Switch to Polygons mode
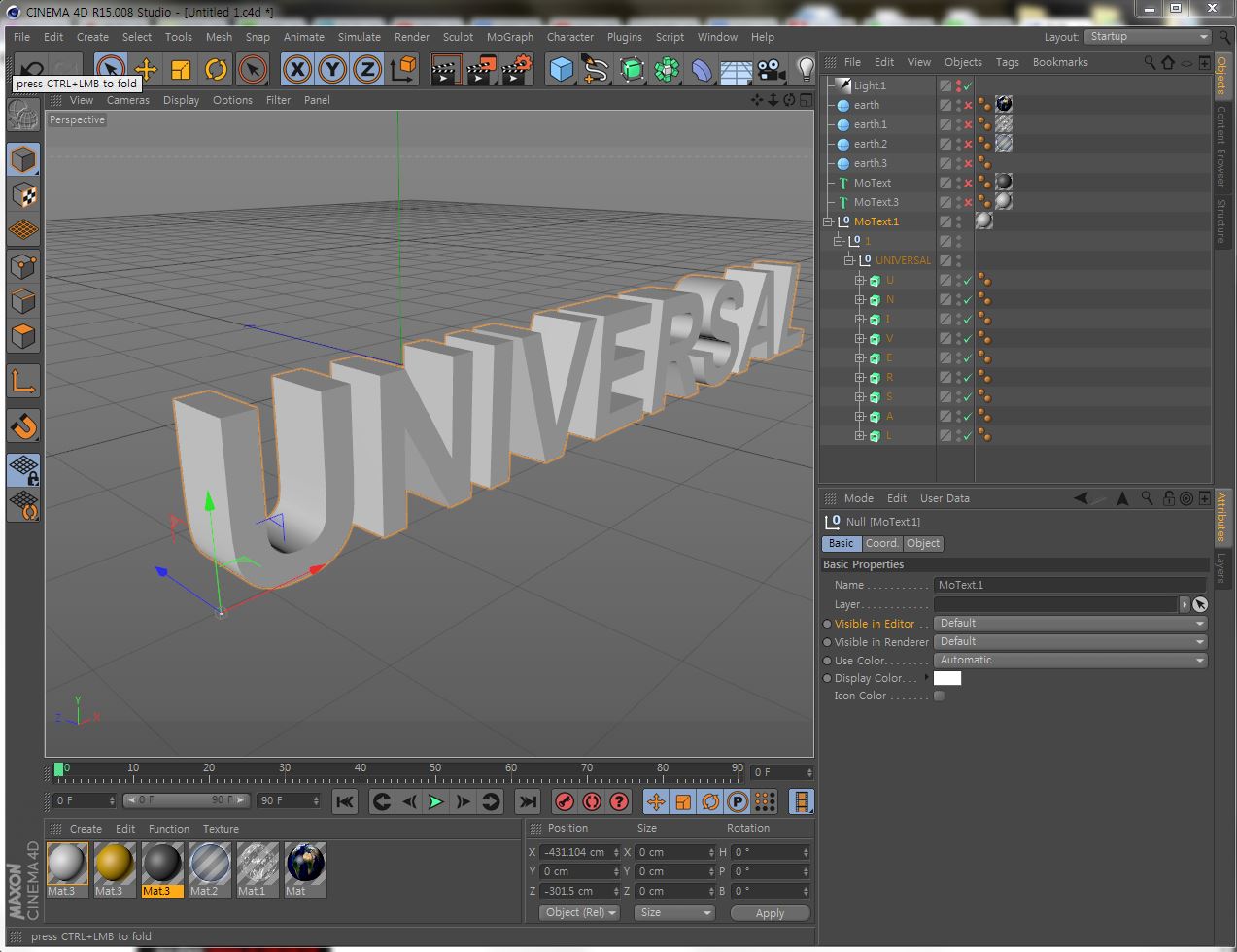This screenshot has height=952, width=1237. pyautogui.click(x=23, y=336)
